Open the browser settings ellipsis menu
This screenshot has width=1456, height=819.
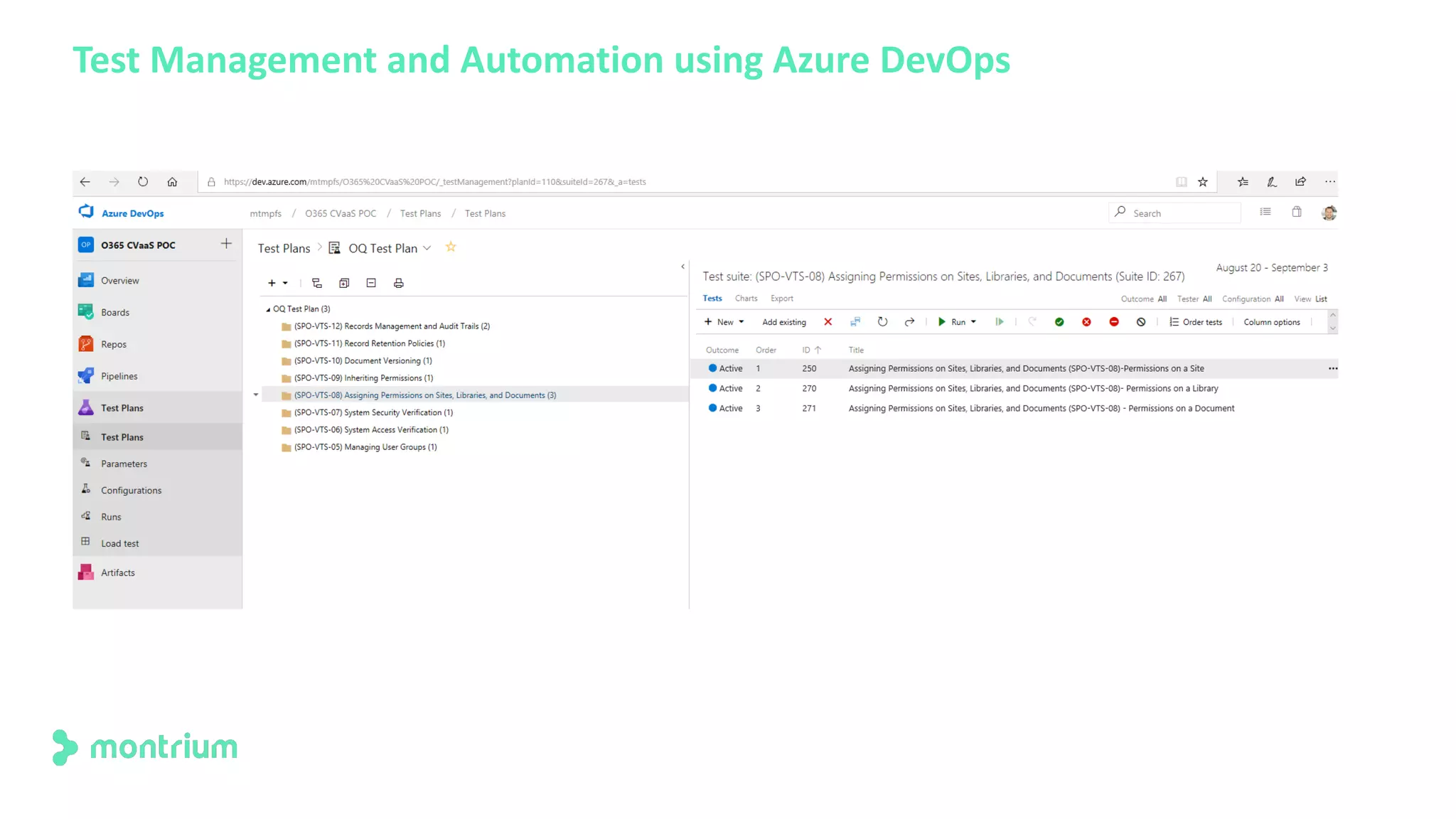click(x=1329, y=182)
